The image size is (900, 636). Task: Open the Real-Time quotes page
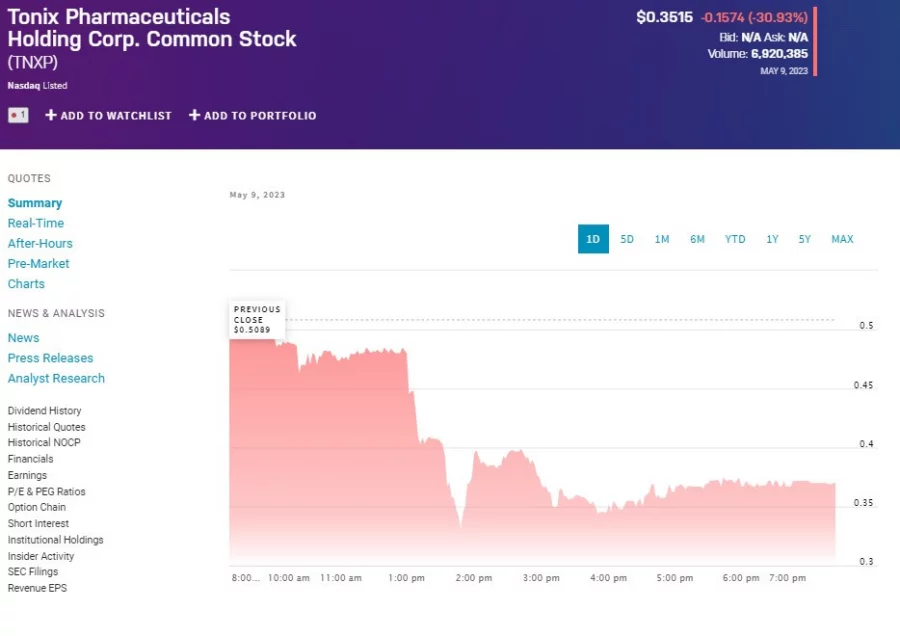pyautogui.click(x=36, y=223)
